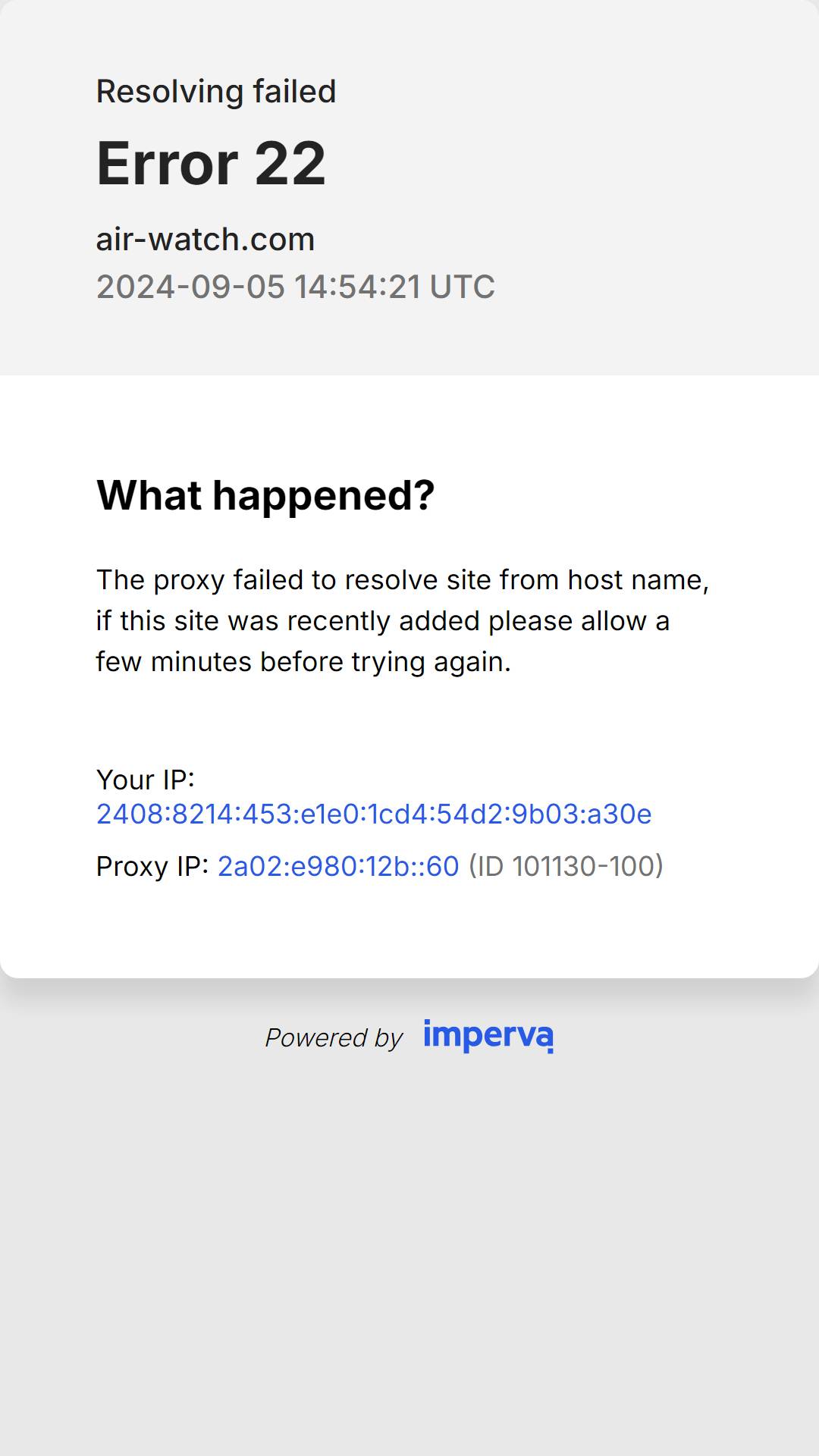The width and height of the screenshot is (819, 1456).
Task: Click the line starting with The proxy failed
Action: [x=403, y=580]
